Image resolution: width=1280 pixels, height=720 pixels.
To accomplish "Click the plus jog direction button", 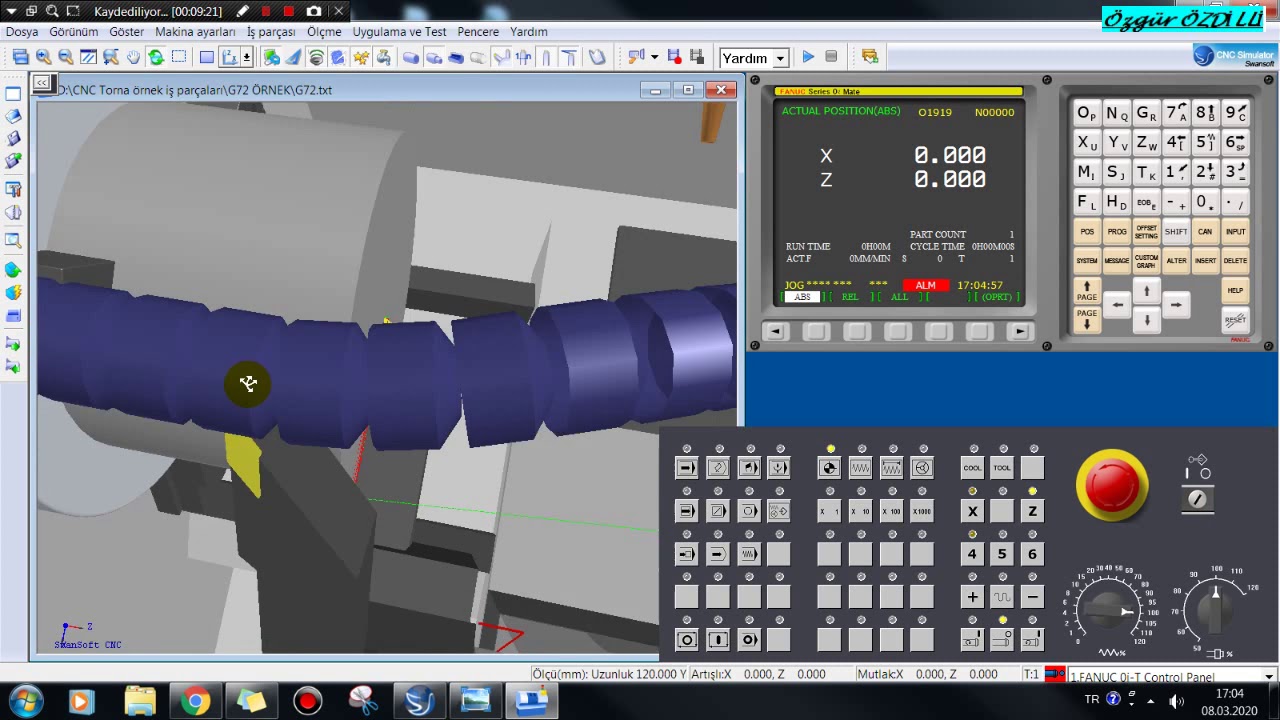I will pyautogui.click(x=972, y=597).
